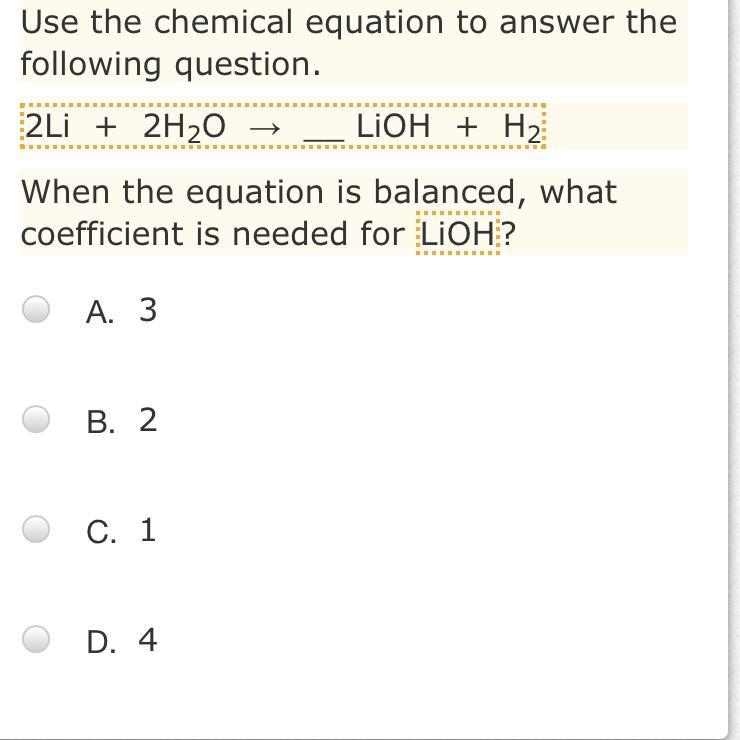Click the plus sign between LiOH and H2
The height and width of the screenshot is (740, 740).
tap(467, 127)
